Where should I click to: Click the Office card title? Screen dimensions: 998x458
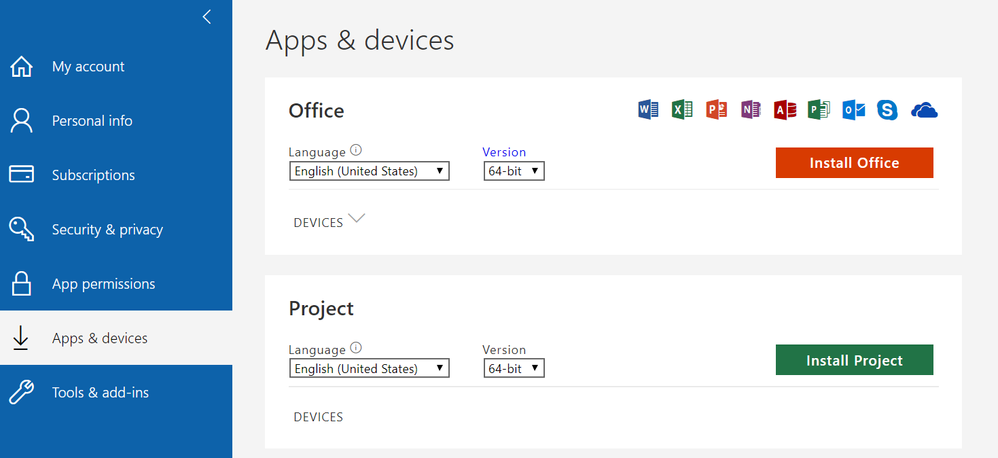(x=316, y=111)
